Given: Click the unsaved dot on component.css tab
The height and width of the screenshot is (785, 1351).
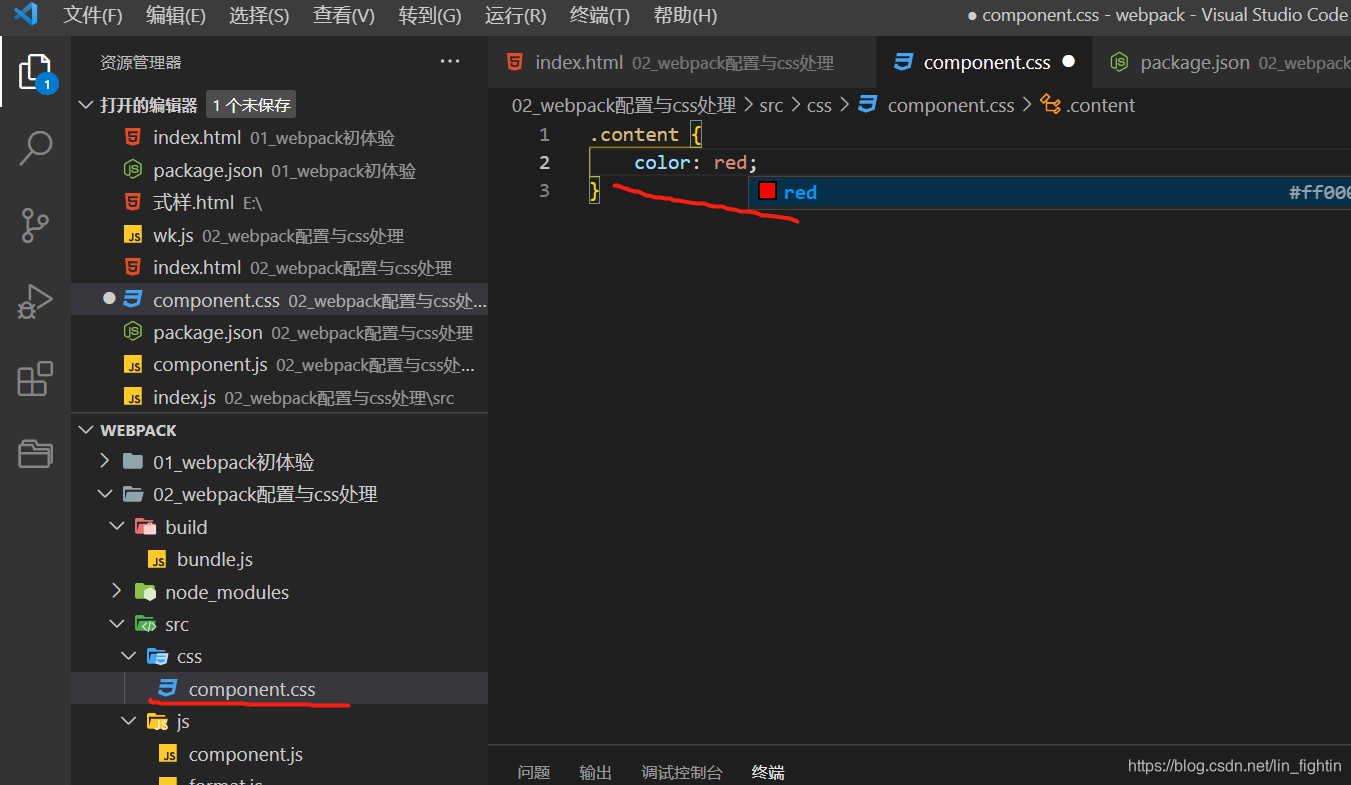Looking at the screenshot, I should coord(1068,62).
